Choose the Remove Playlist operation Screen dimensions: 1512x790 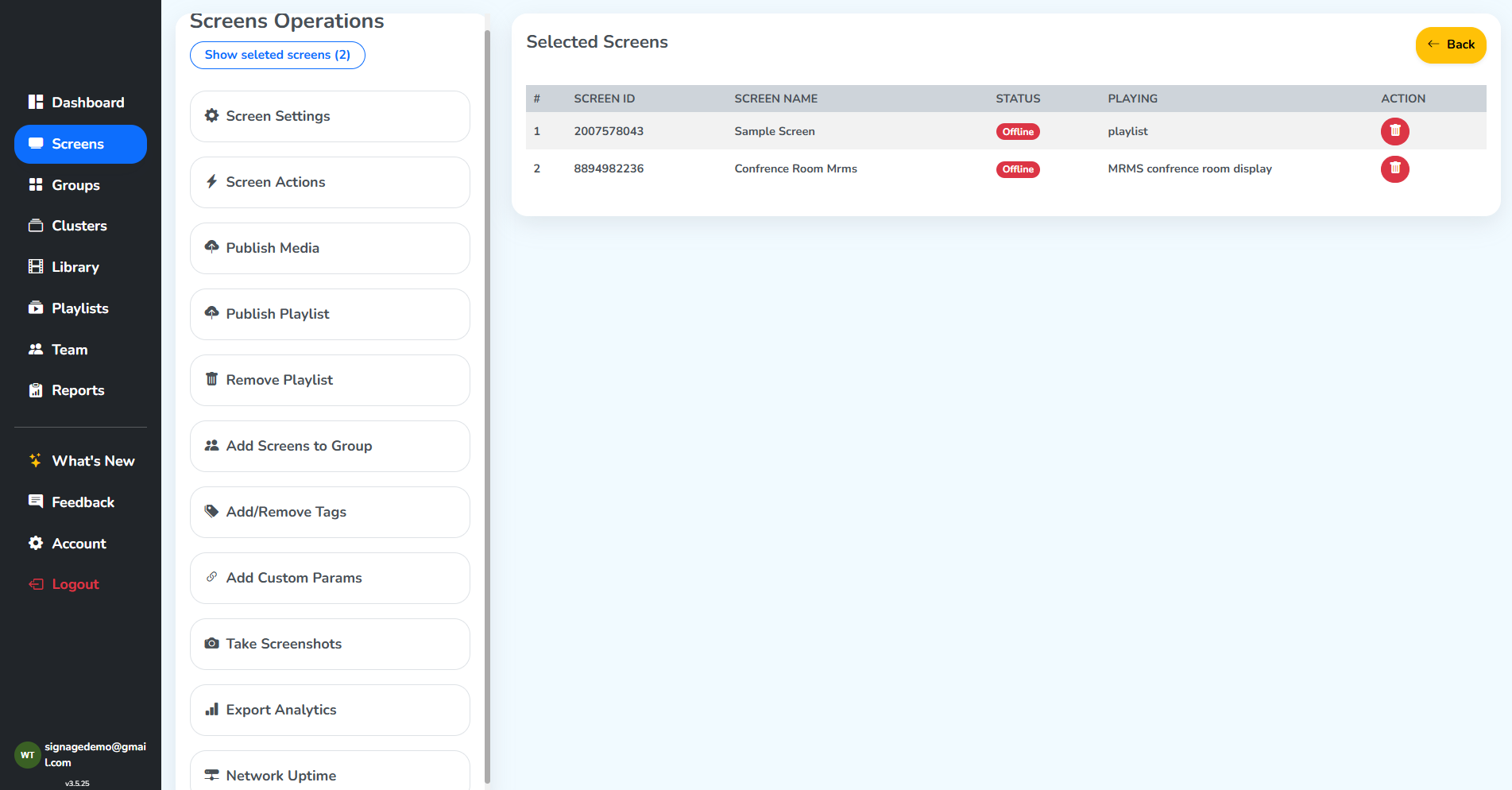click(330, 380)
